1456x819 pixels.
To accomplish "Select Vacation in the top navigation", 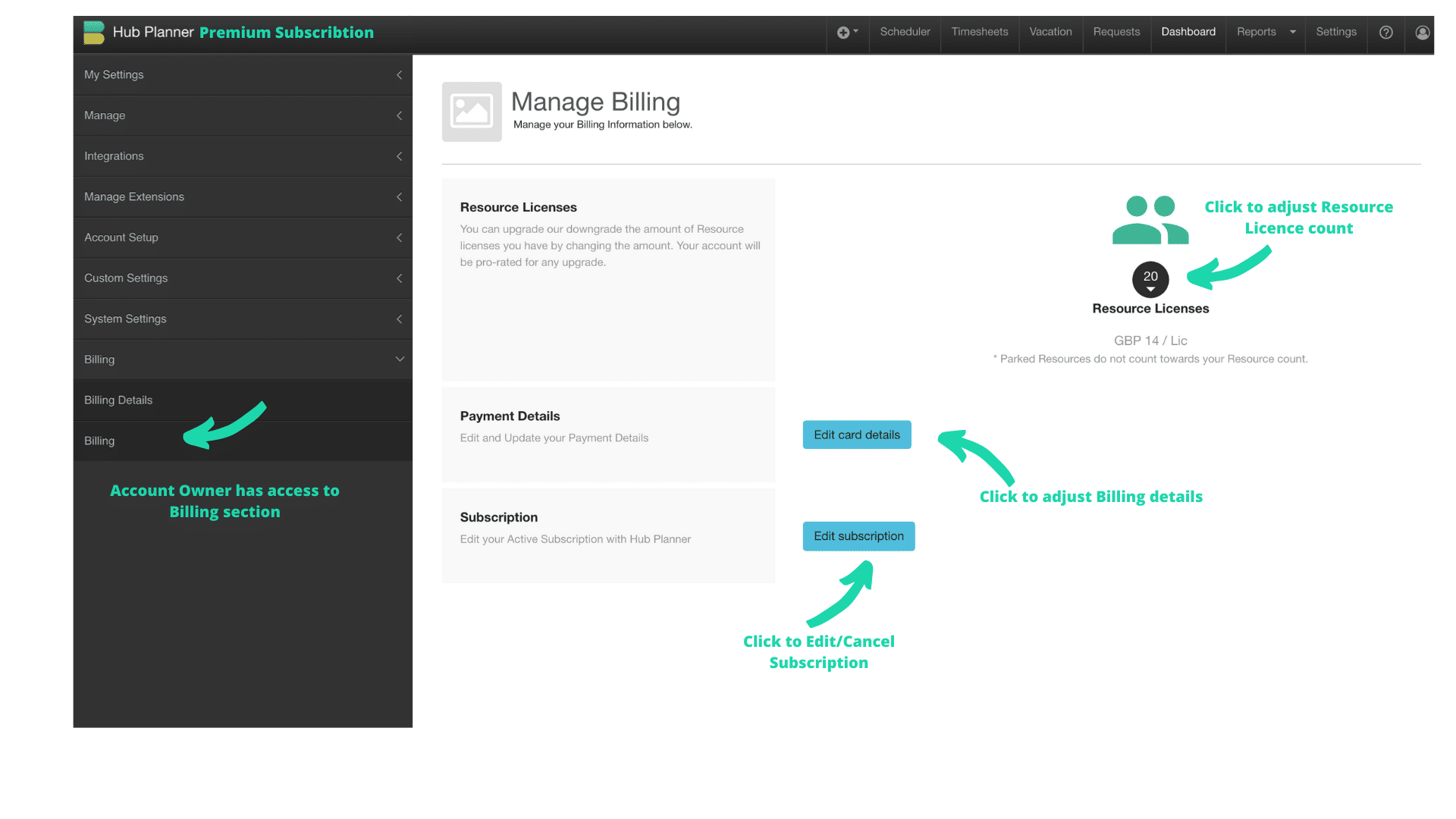I will pos(1050,32).
